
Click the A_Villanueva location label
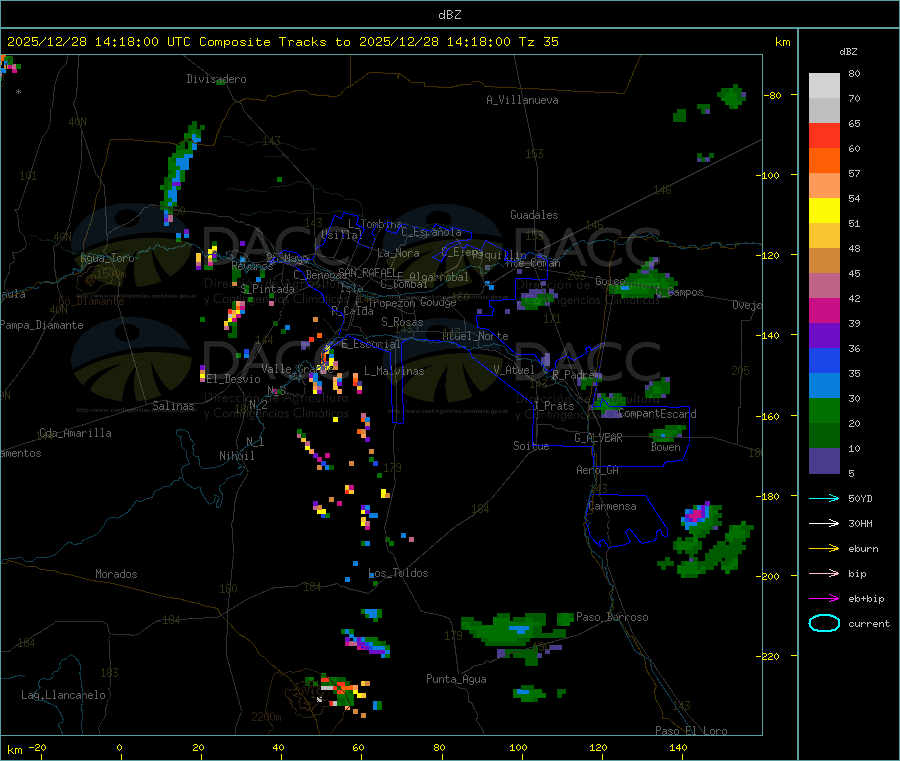tap(522, 100)
